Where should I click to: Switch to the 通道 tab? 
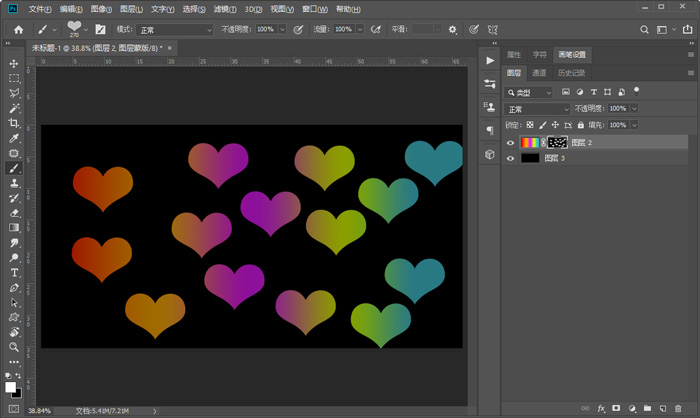click(540, 73)
